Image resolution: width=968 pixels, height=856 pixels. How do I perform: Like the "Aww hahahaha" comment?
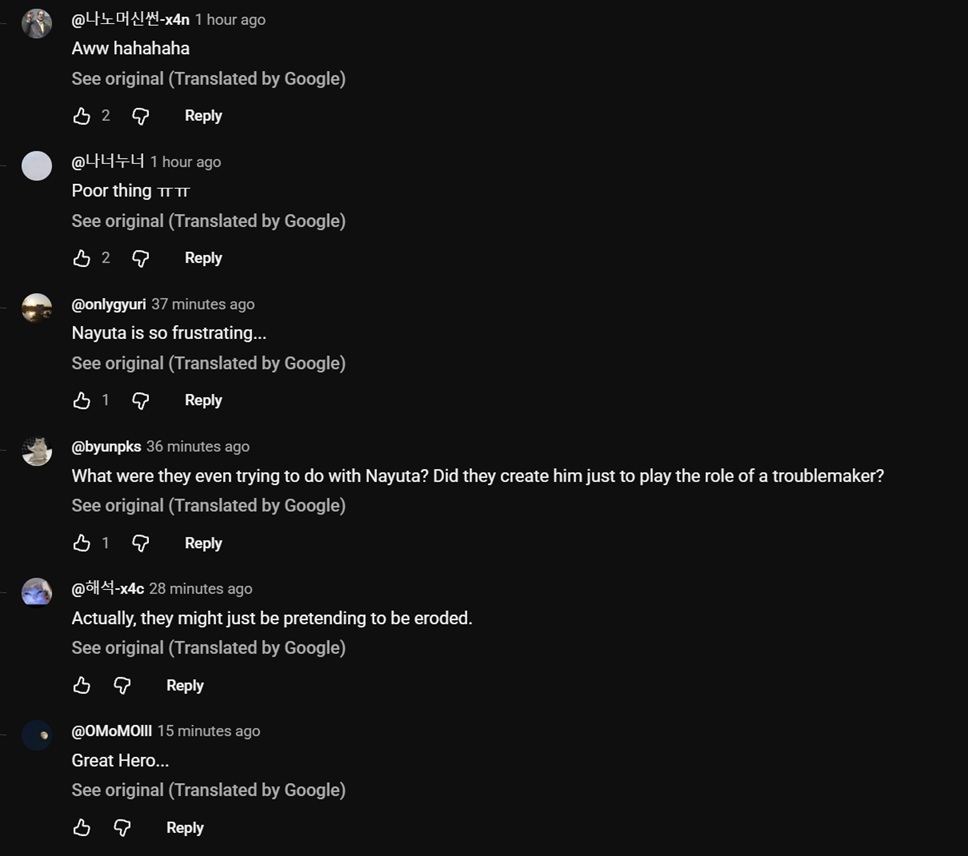(81, 116)
